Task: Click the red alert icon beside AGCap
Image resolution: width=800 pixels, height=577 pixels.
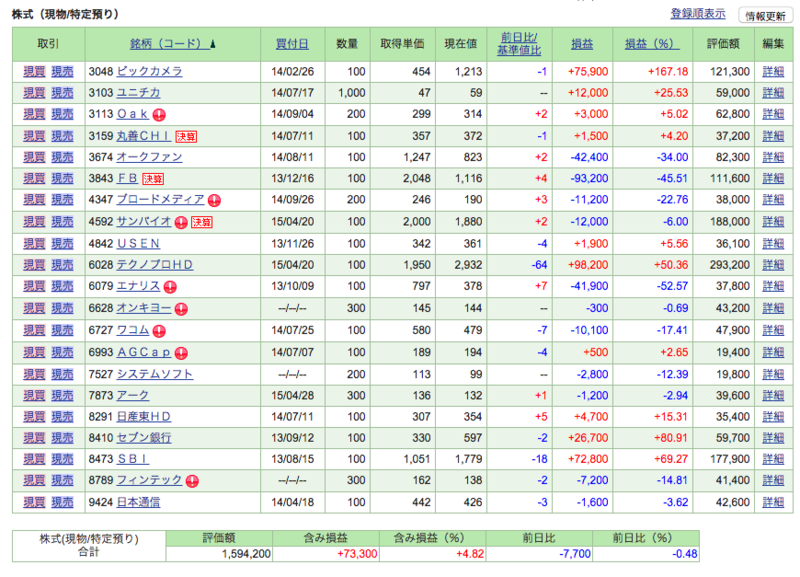Action: pyautogui.click(x=181, y=353)
